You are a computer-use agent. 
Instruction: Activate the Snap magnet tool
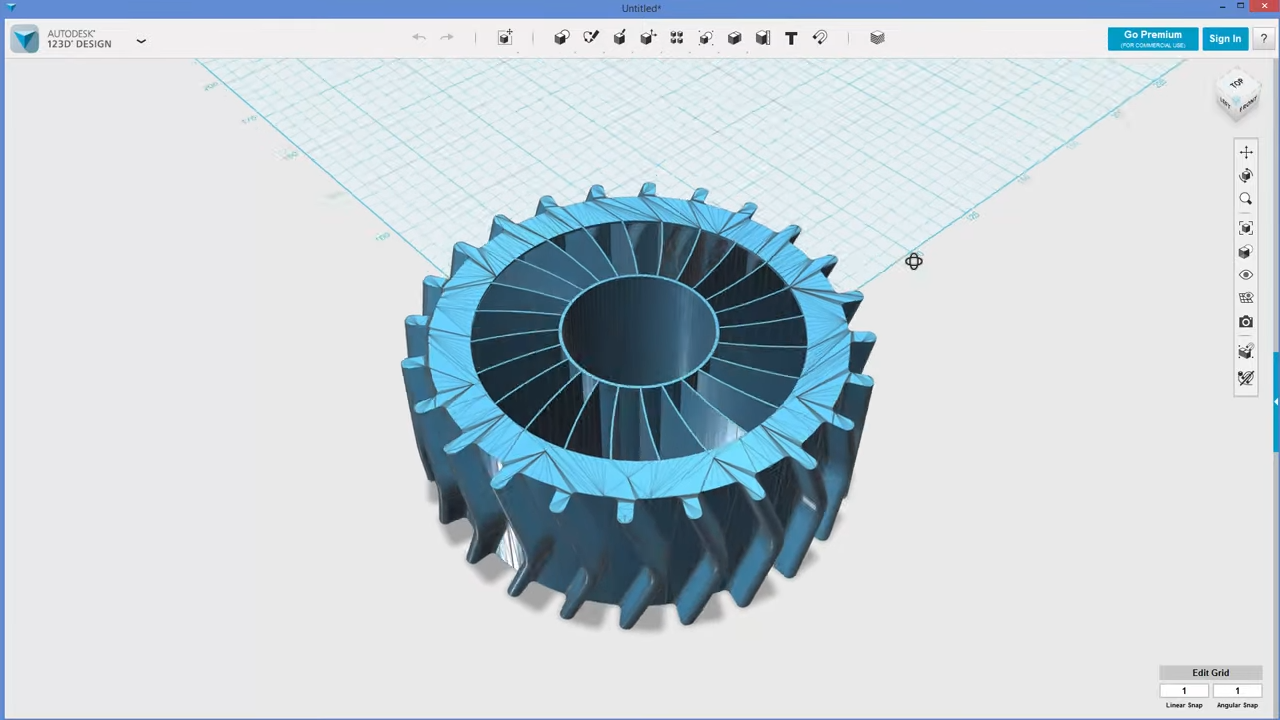point(820,38)
